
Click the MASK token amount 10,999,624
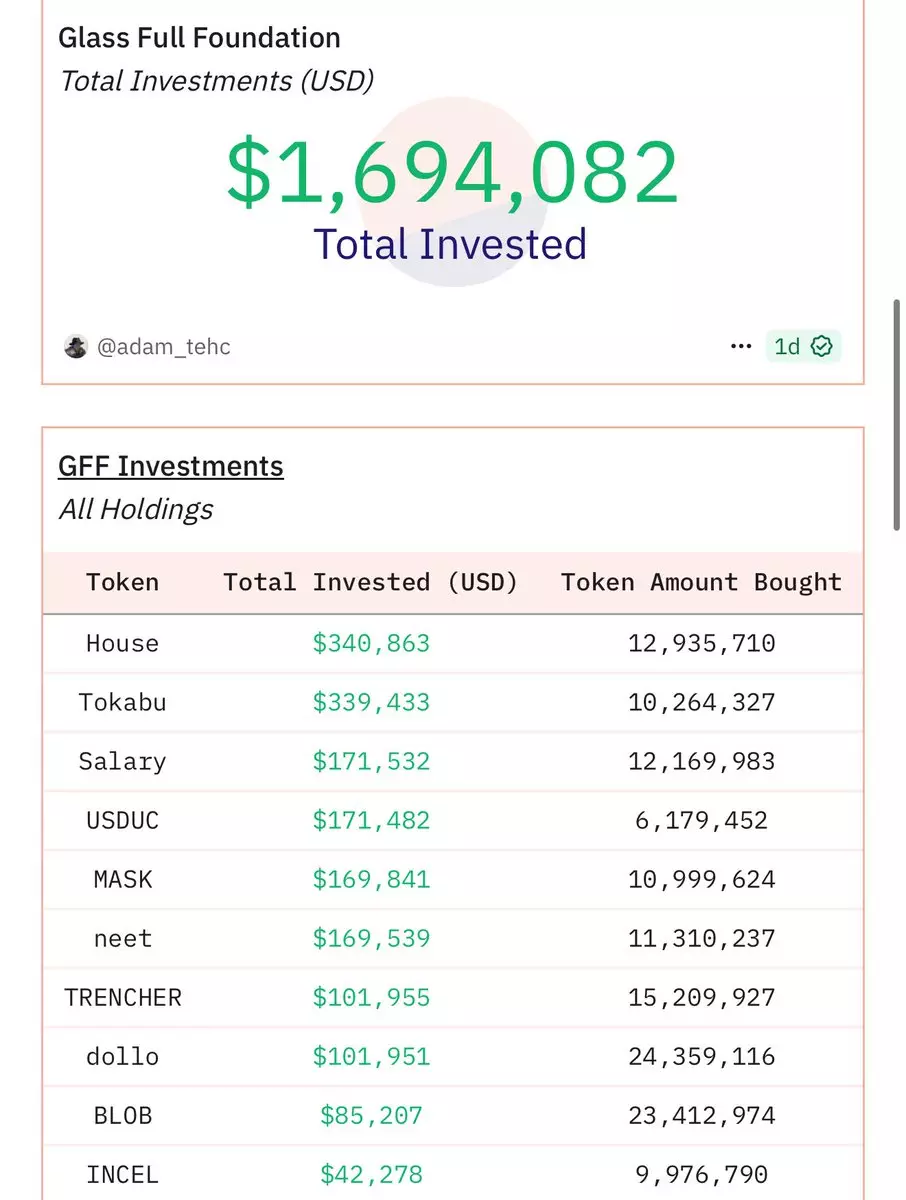click(x=701, y=879)
